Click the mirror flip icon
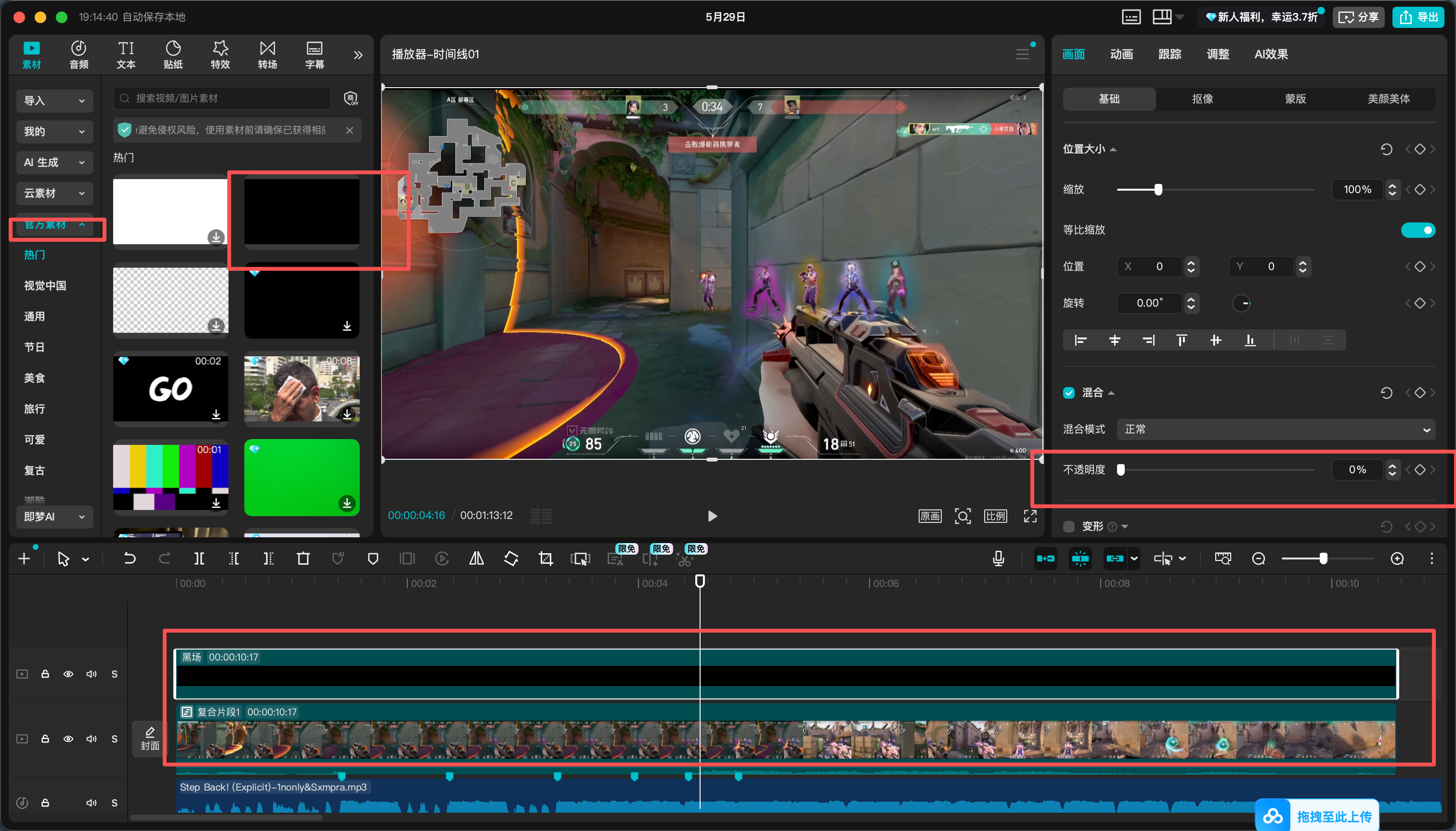The image size is (1456, 831). [477, 559]
